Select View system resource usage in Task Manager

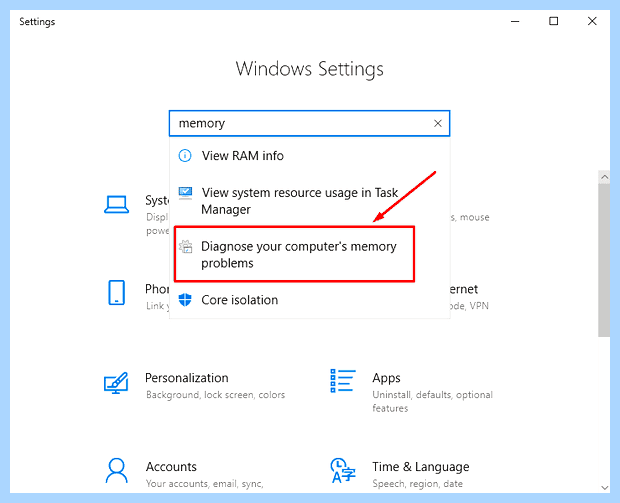309,200
